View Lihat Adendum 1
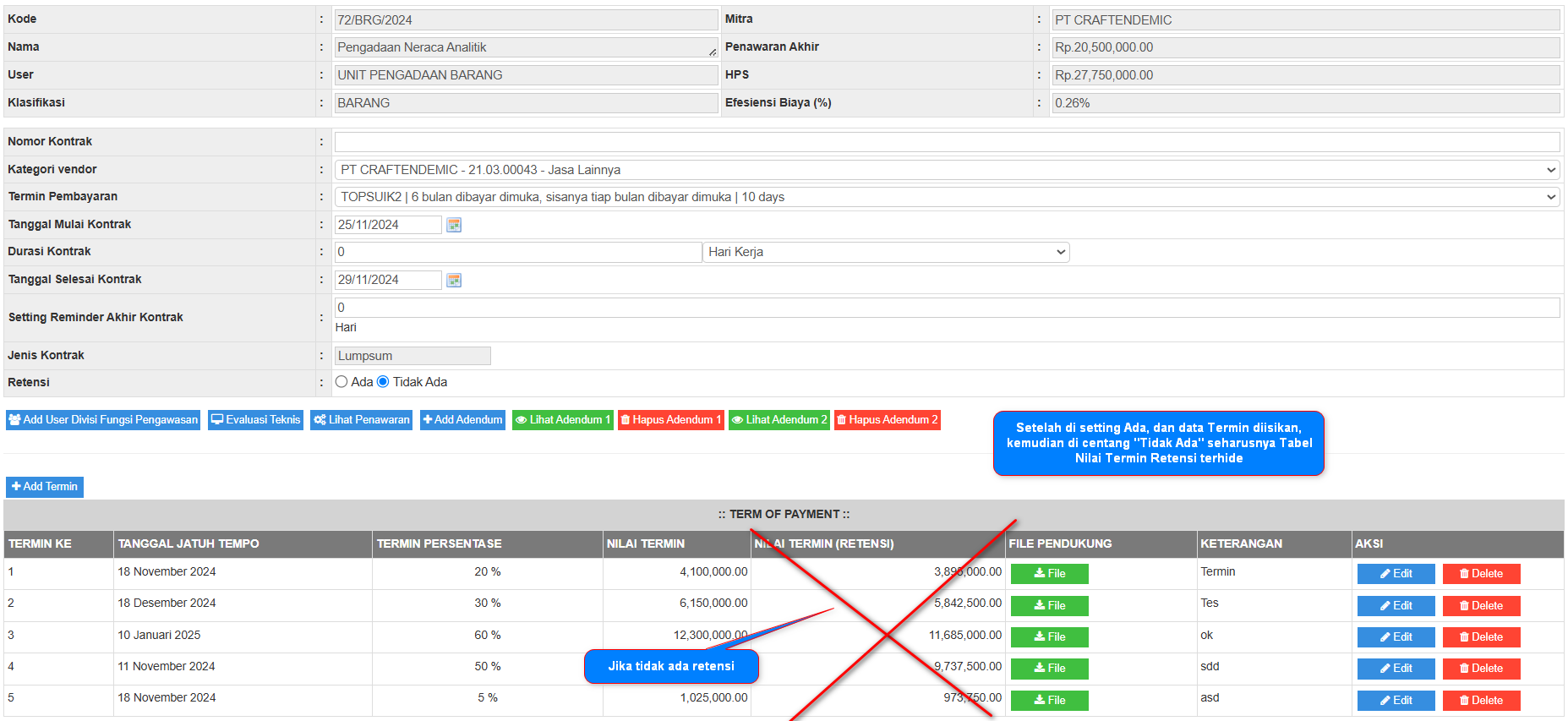This screenshot has width=1568, height=721. tap(562, 420)
